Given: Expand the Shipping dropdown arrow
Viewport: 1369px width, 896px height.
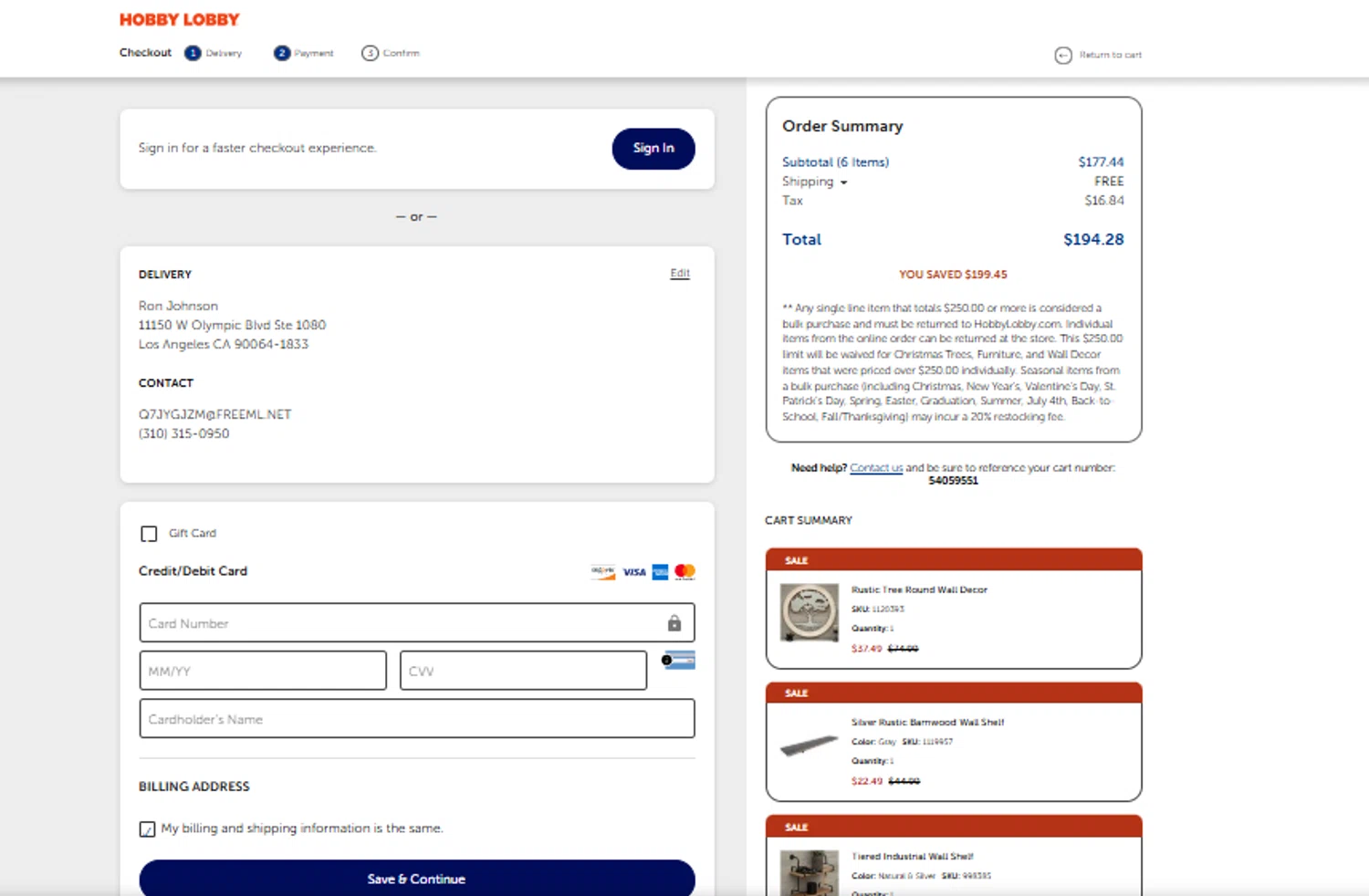Looking at the screenshot, I should (x=843, y=182).
